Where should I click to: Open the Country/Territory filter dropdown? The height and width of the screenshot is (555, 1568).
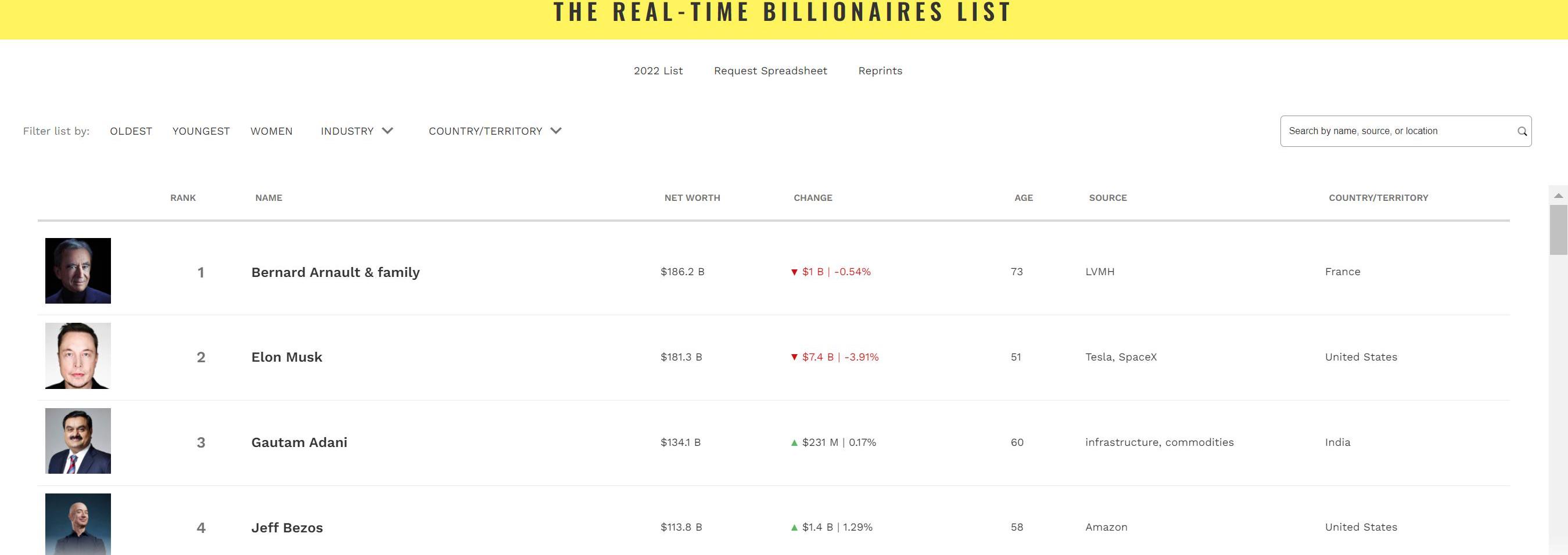[x=494, y=131]
